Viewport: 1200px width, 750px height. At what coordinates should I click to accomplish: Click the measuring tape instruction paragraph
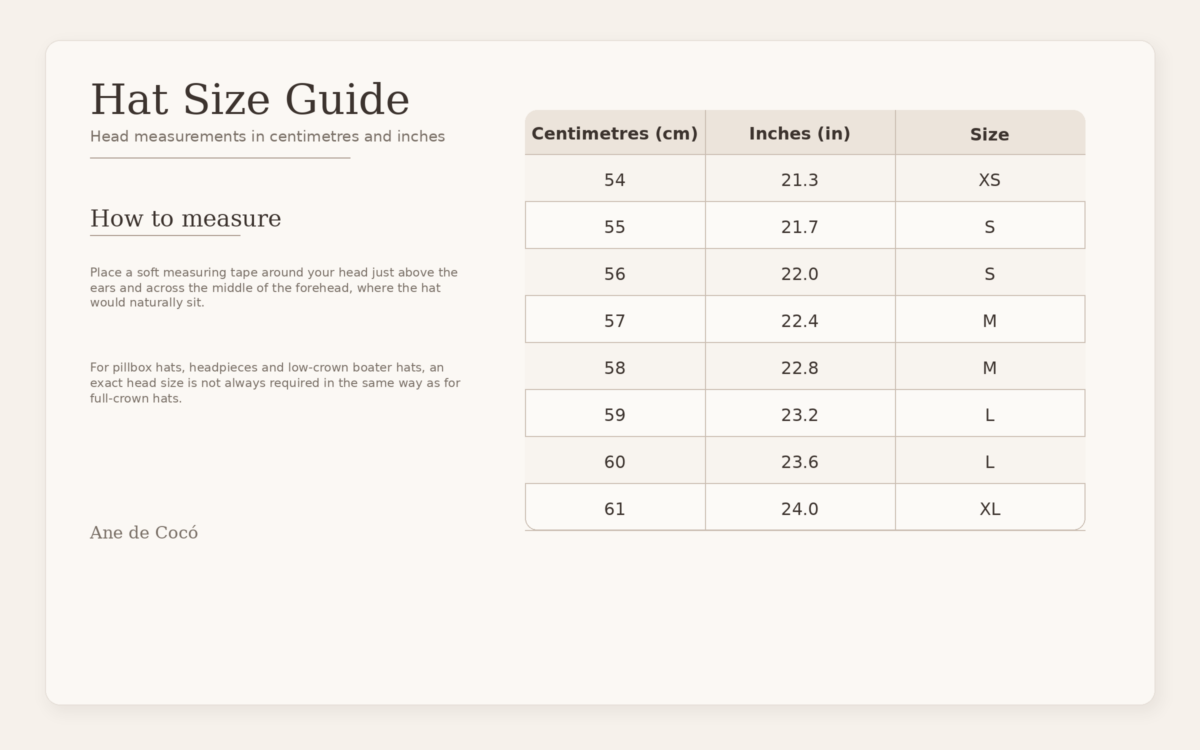[x=273, y=287]
